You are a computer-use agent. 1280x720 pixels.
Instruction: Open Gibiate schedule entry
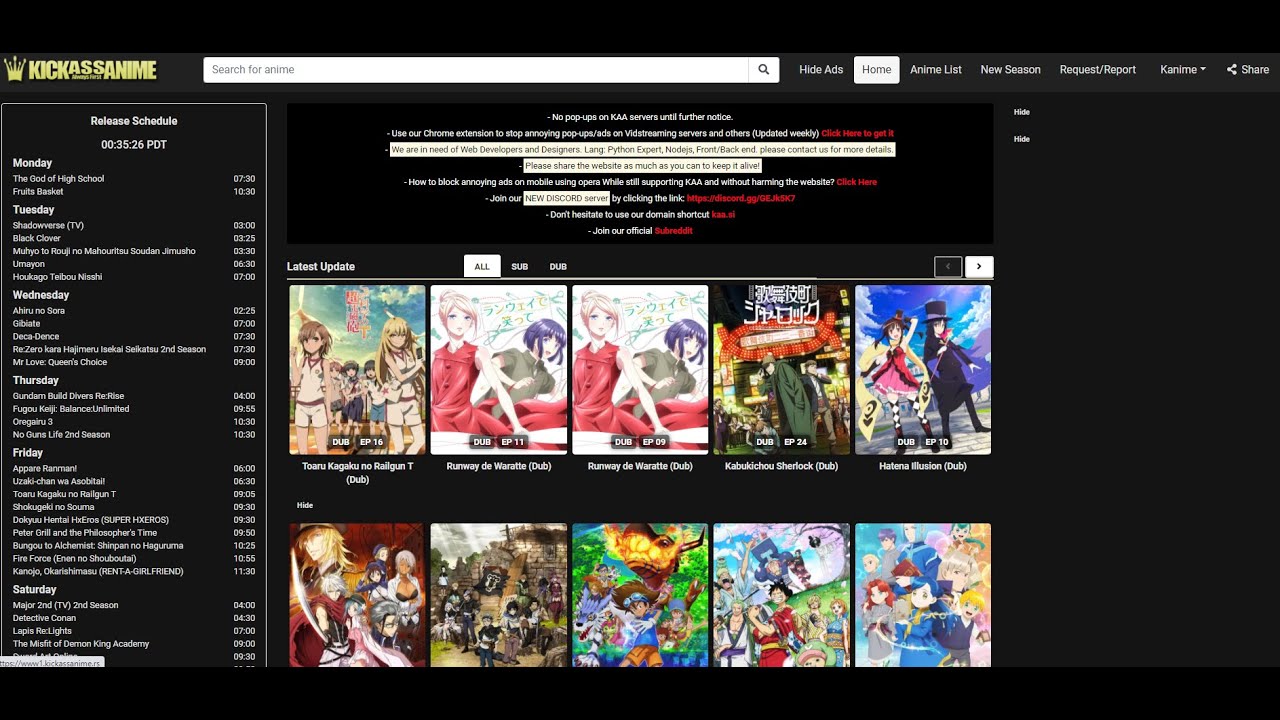pos(26,324)
